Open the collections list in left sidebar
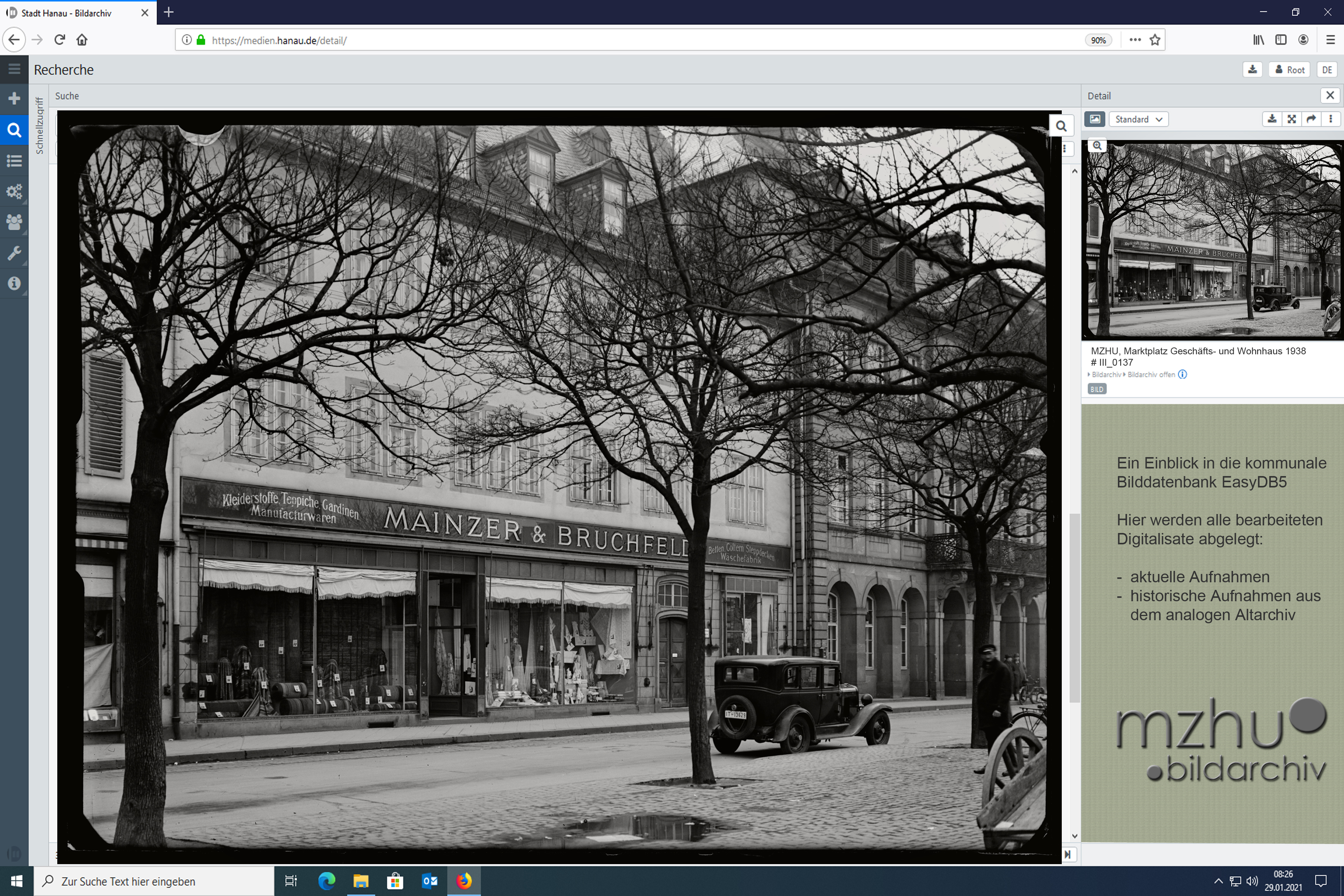The height and width of the screenshot is (896, 1344). 14,160
